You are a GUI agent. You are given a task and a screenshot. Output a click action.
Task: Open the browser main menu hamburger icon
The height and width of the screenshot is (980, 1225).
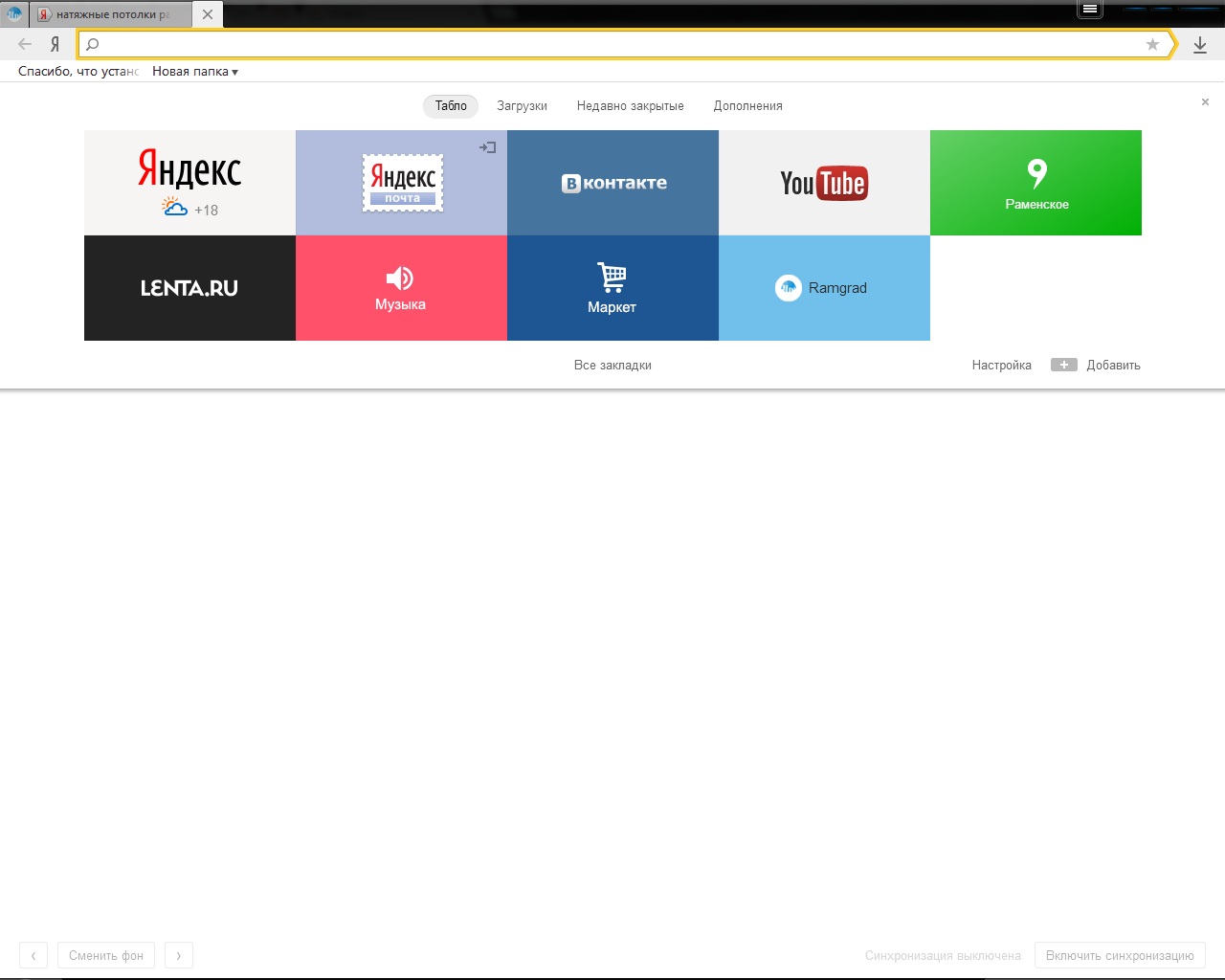pos(1089,9)
